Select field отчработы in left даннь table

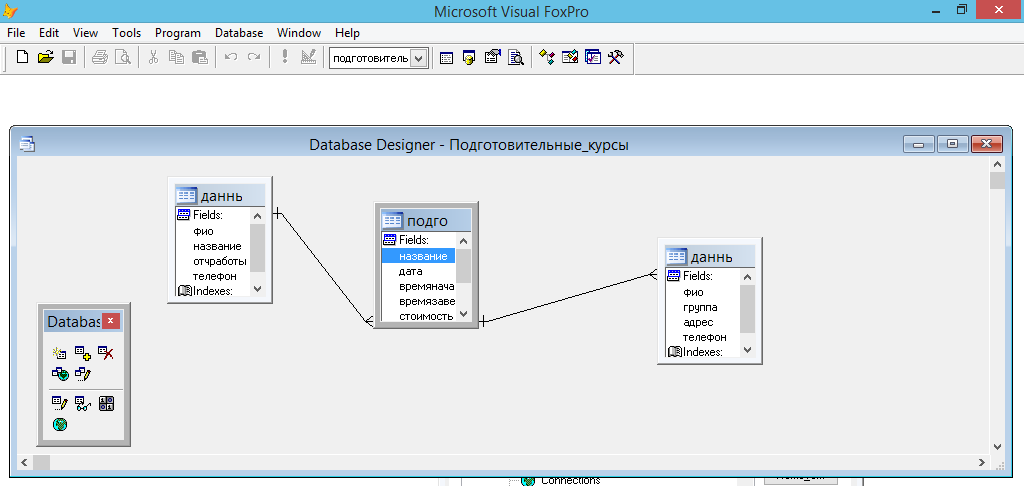tap(219, 261)
